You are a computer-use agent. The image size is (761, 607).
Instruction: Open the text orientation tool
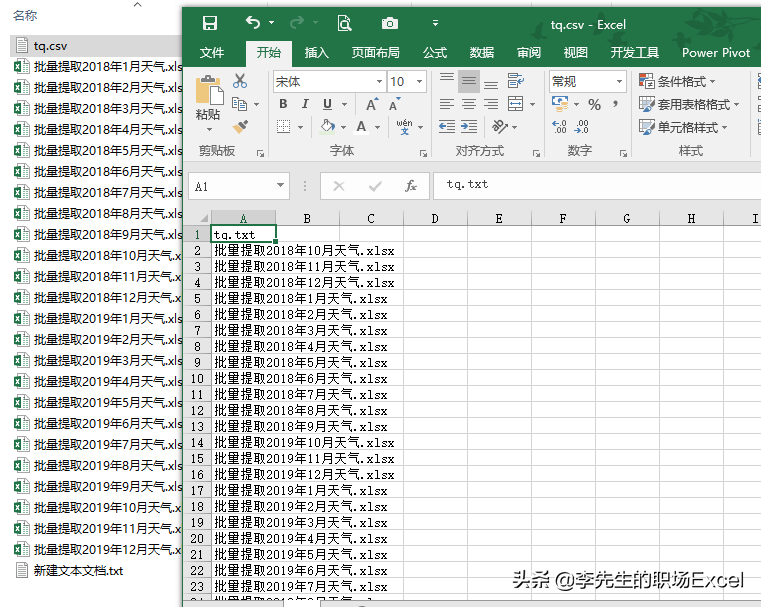tap(500, 127)
